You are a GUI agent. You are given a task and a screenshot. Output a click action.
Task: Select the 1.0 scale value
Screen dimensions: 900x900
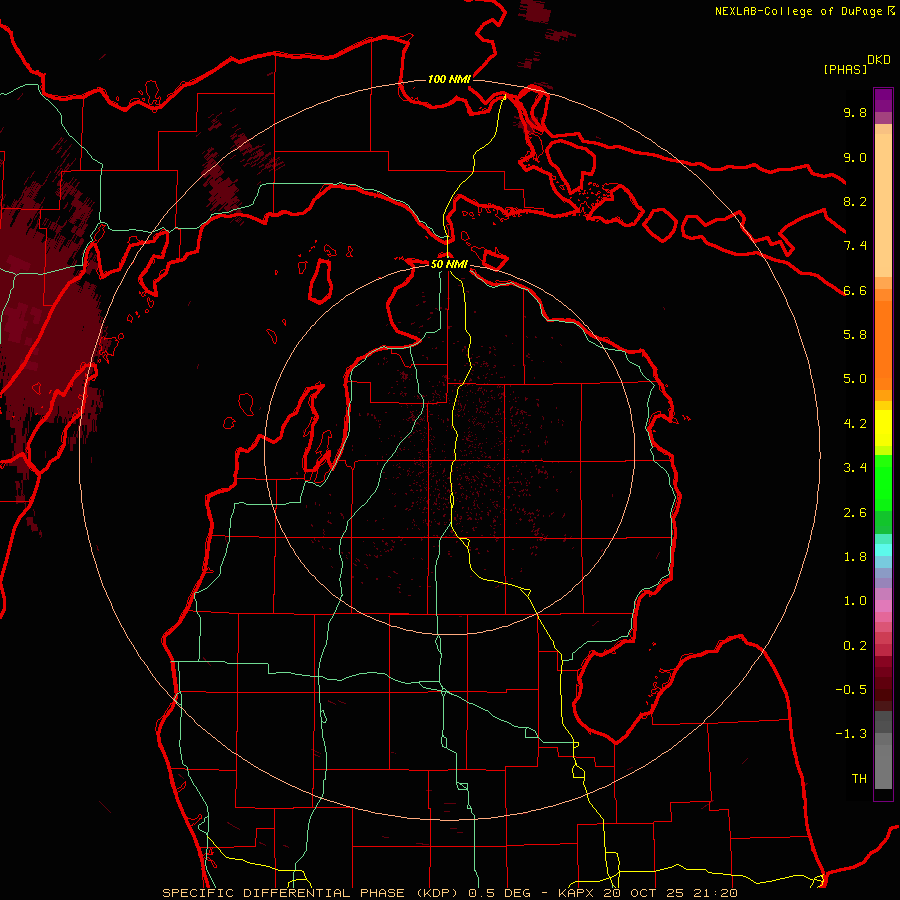[x=855, y=601]
